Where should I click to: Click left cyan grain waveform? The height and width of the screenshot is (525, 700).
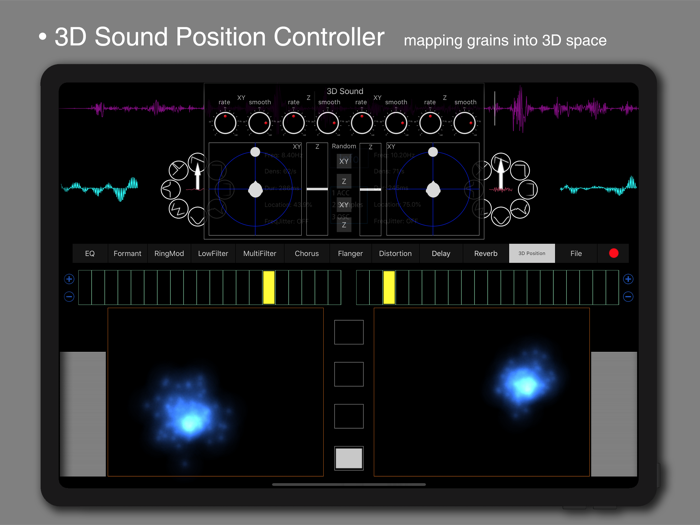(x=100, y=188)
